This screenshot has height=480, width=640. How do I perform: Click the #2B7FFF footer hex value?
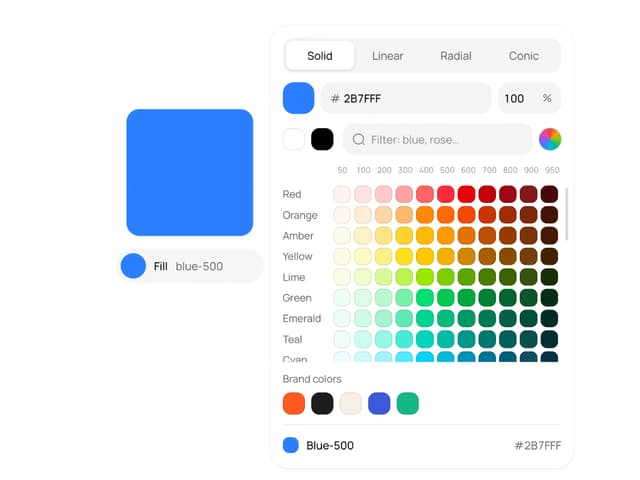538,445
